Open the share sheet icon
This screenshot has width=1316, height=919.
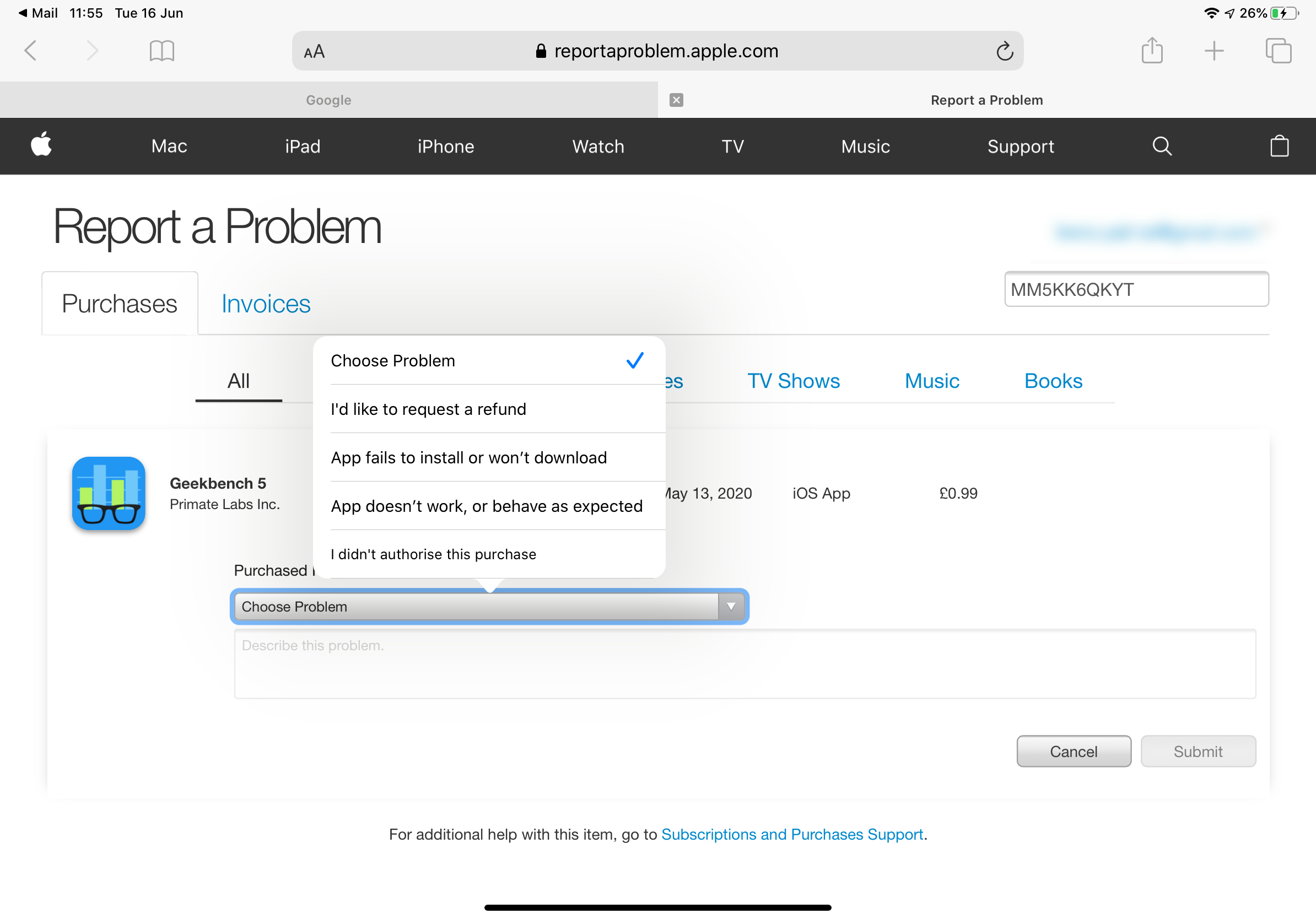click(x=1152, y=51)
